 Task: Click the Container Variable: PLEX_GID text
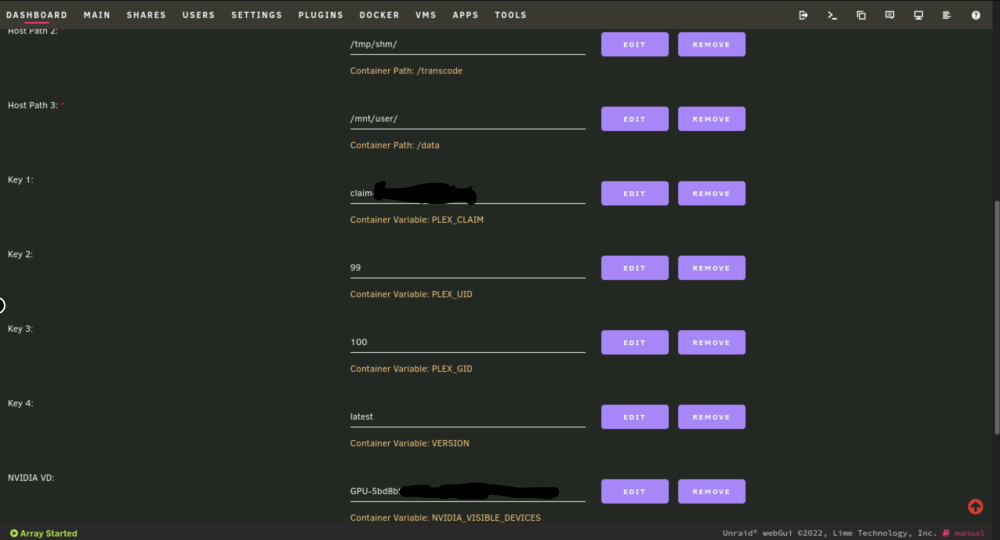click(x=411, y=369)
